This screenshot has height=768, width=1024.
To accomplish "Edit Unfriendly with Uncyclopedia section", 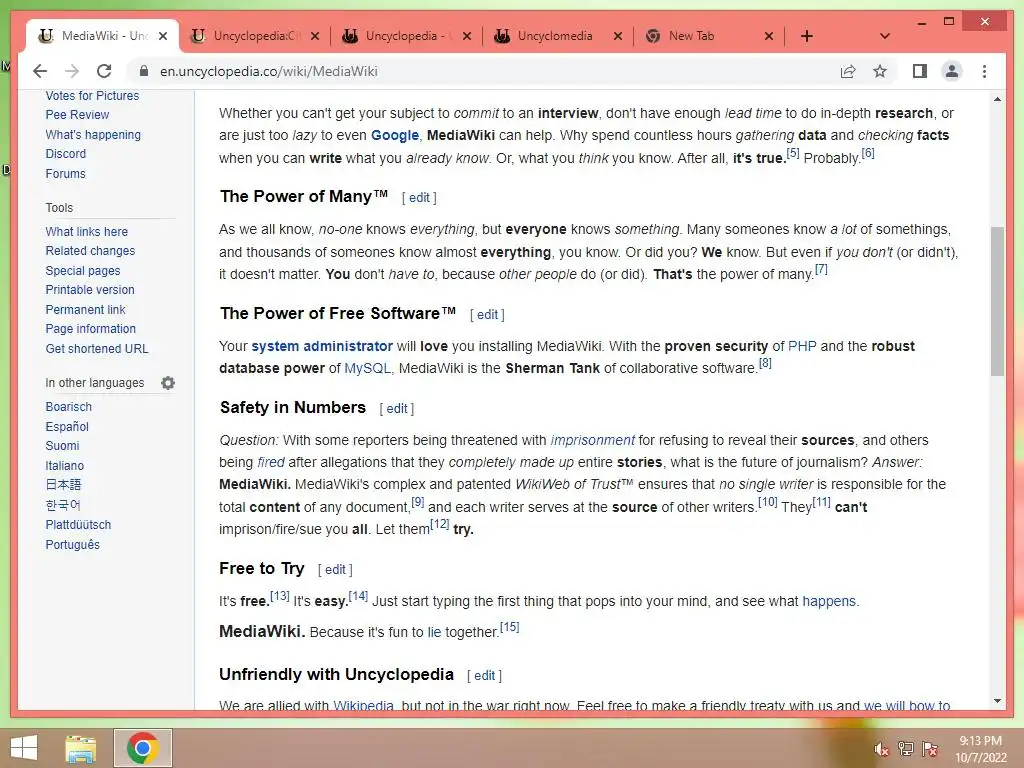I will click(485, 675).
